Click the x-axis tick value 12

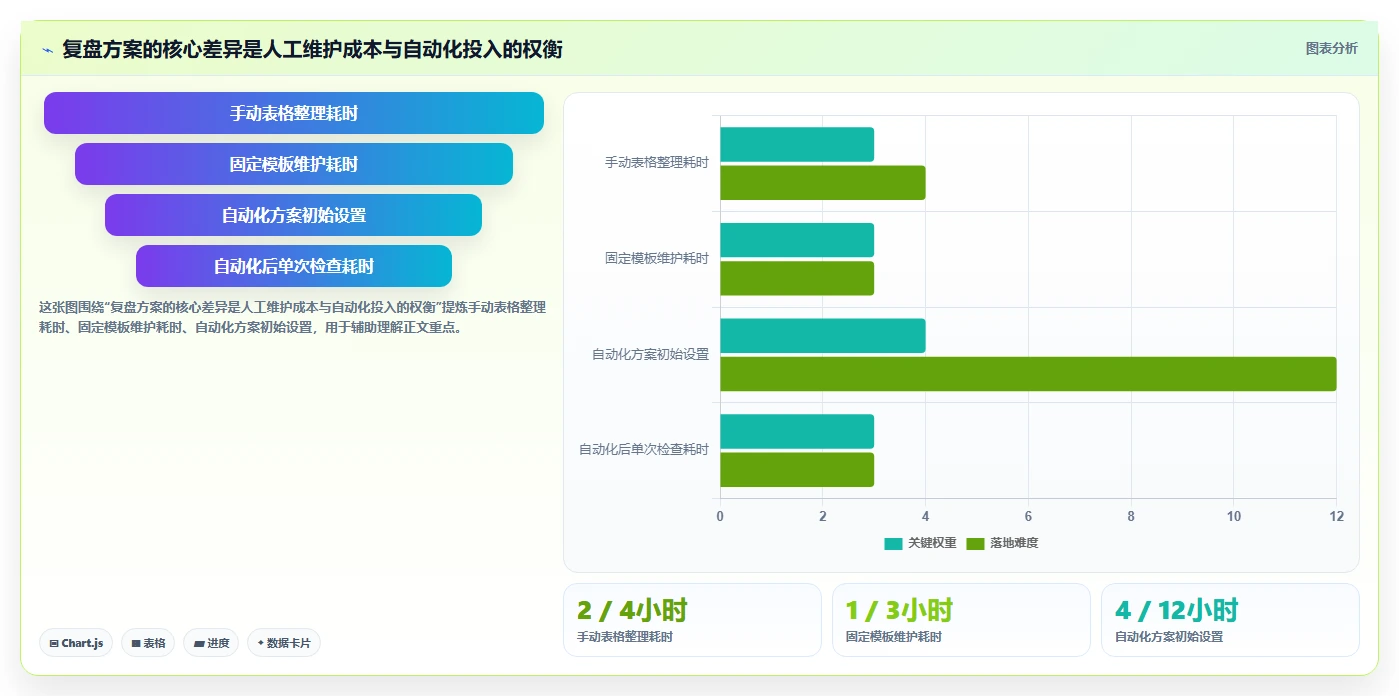(1336, 516)
